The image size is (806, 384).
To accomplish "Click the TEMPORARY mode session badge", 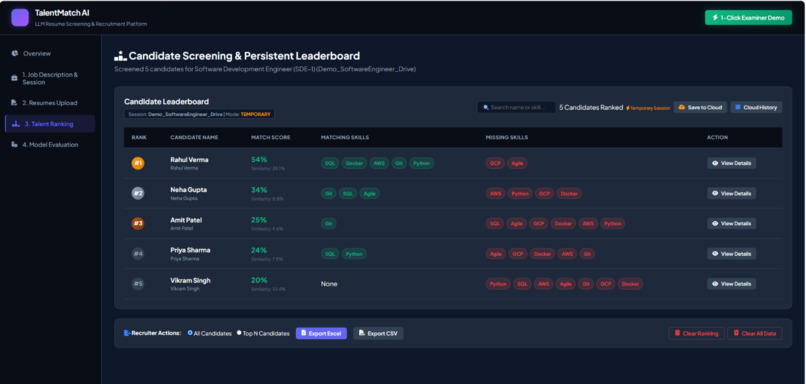I will click(x=255, y=114).
